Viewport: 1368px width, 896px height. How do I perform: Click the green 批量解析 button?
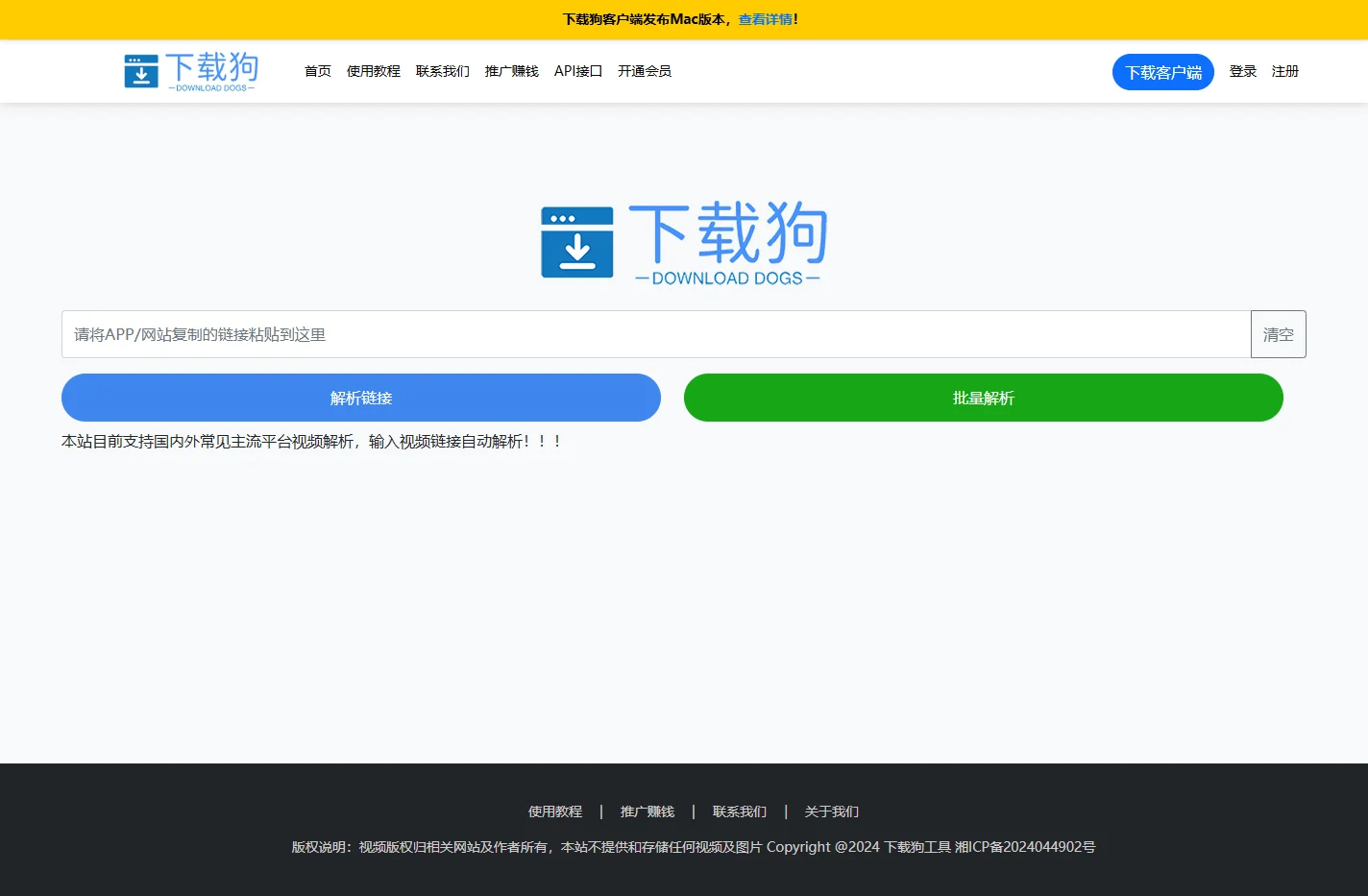click(984, 398)
